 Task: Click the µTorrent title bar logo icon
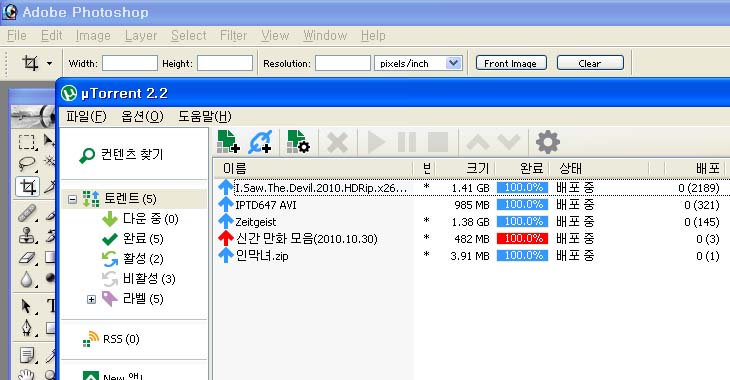click(69, 93)
